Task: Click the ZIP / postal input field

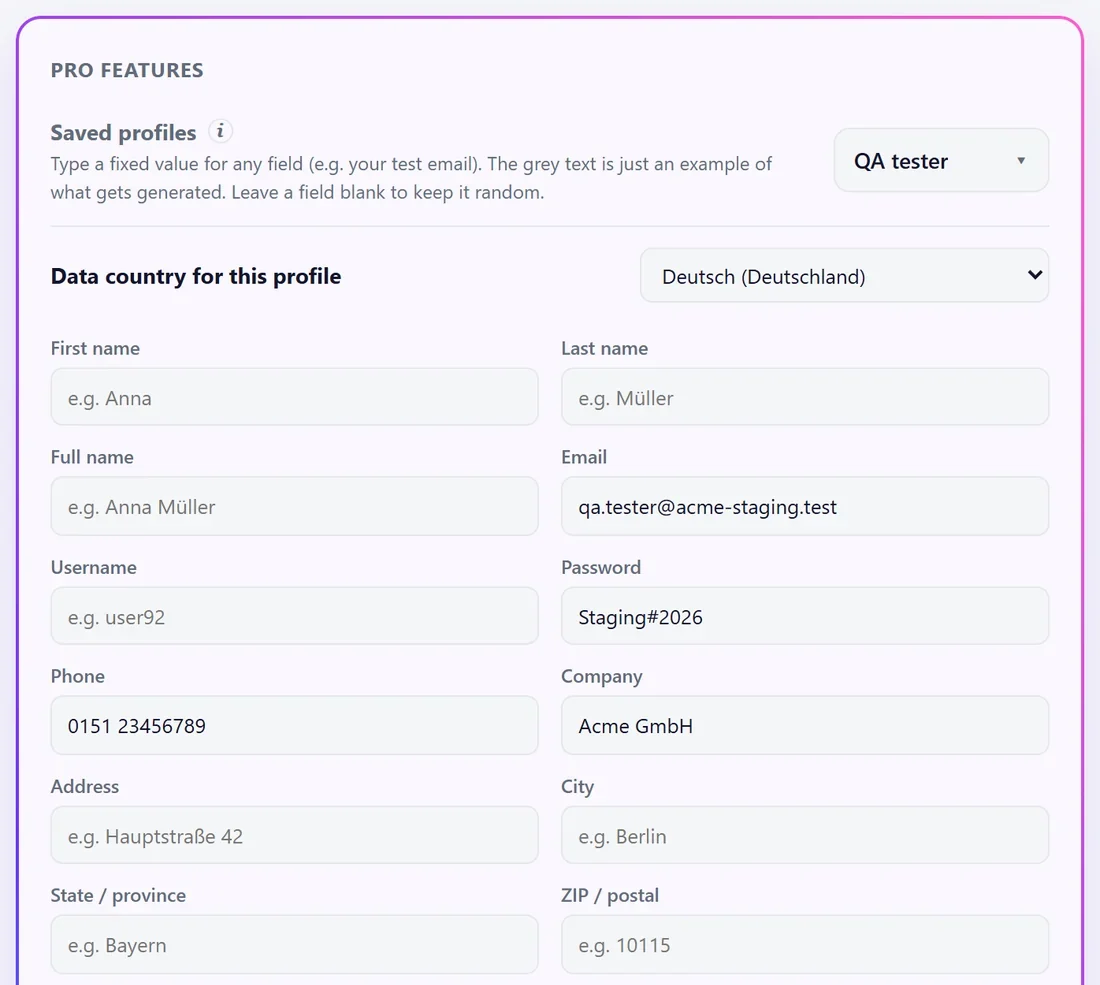Action: pyautogui.click(x=805, y=944)
